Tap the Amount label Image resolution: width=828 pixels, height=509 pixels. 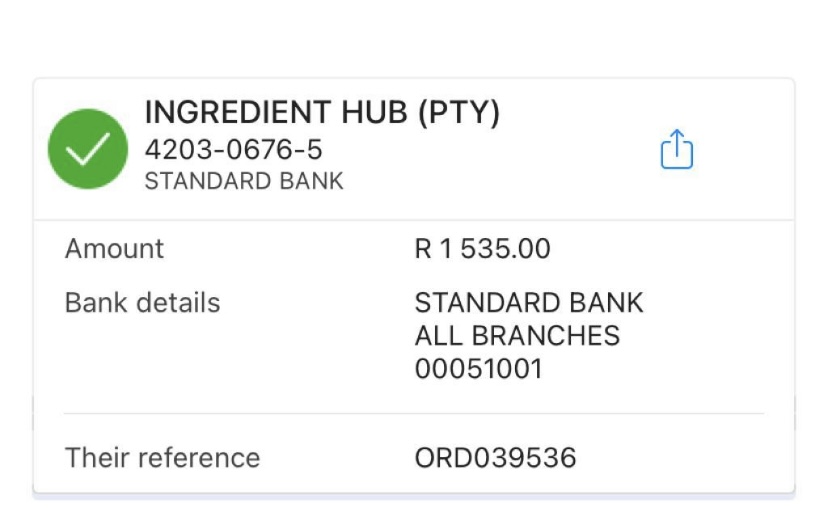pyautogui.click(x=114, y=248)
